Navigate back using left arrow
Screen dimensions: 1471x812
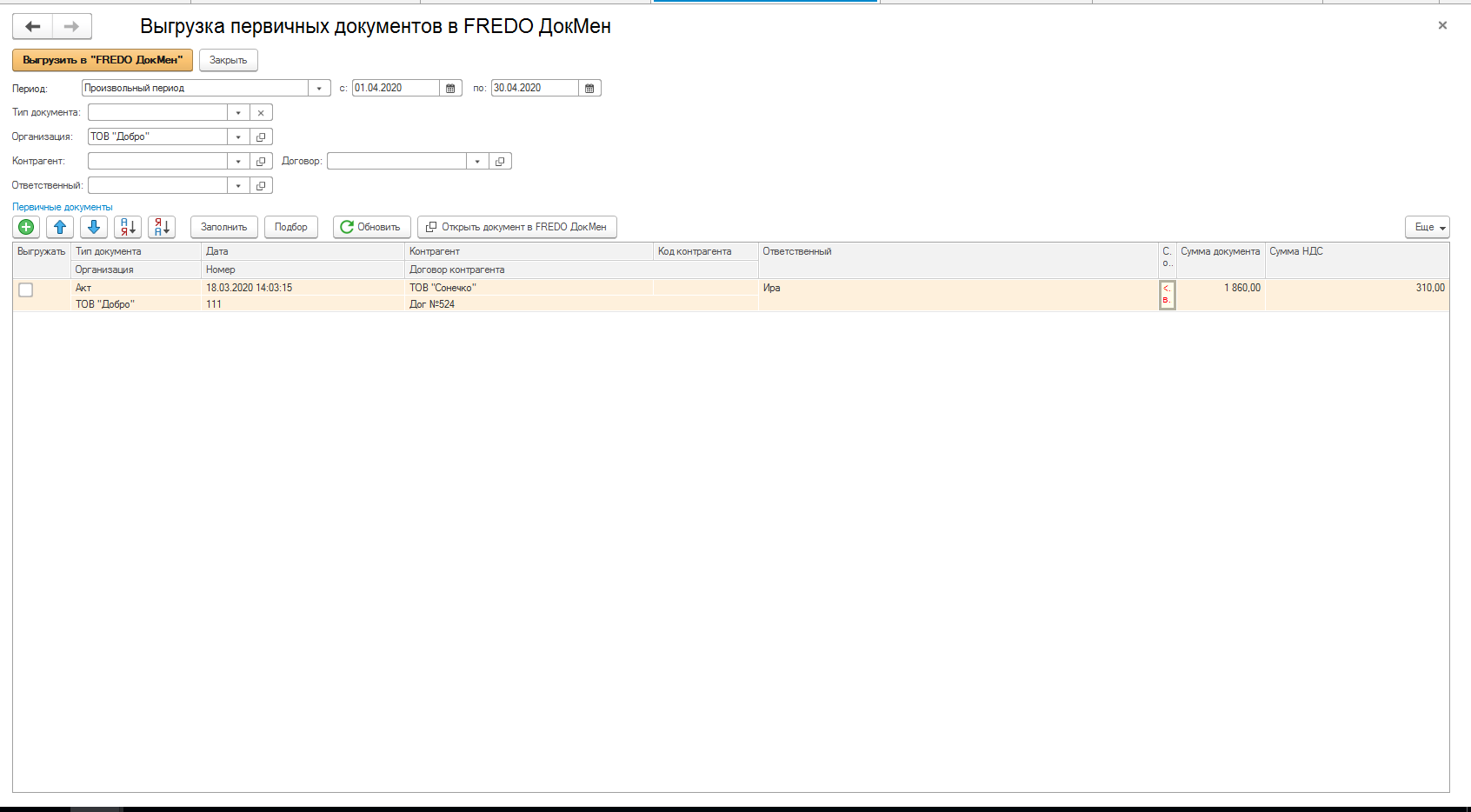coord(32,25)
